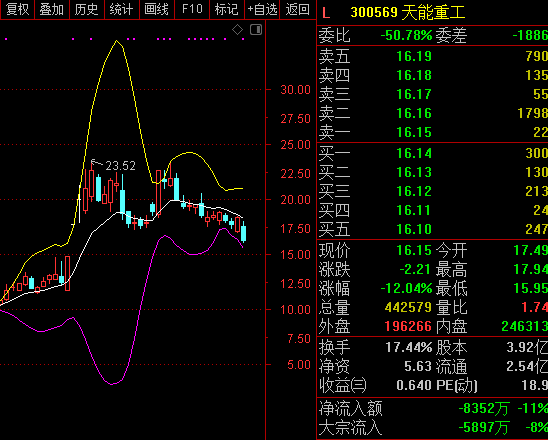Click the 30.00 price axis label
This screenshot has width=548, height=440.
295,90
